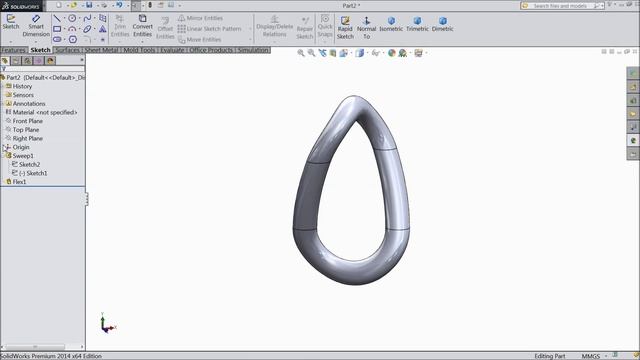The width and height of the screenshot is (640, 360).
Task: Click the Zoom to Area icon
Action: (311, 53)
